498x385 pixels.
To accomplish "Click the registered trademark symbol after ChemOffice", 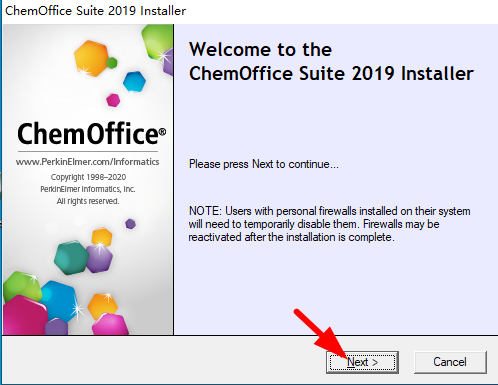I will (162, 132).
